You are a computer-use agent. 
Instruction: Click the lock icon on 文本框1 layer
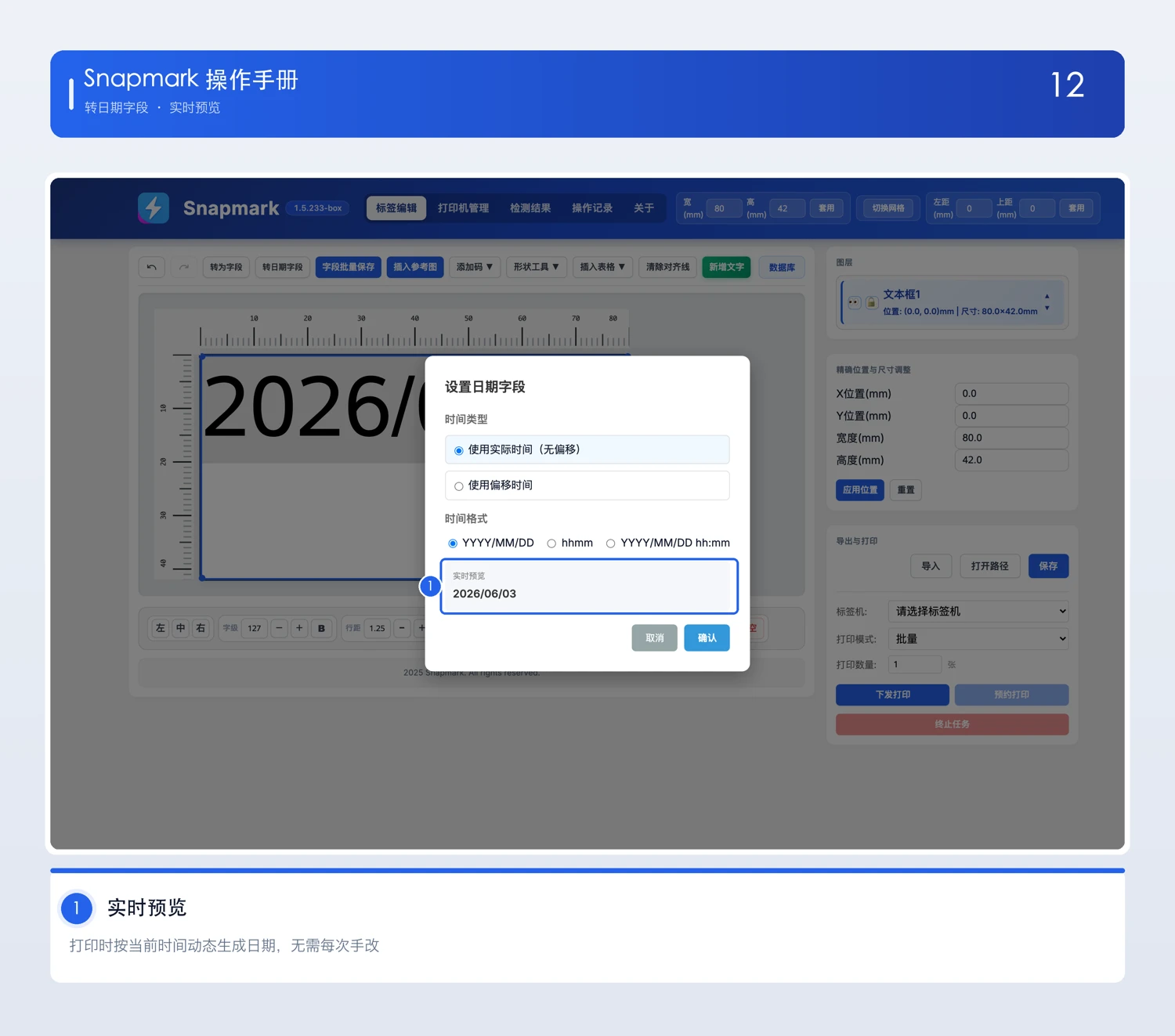[x=871, y=302]
